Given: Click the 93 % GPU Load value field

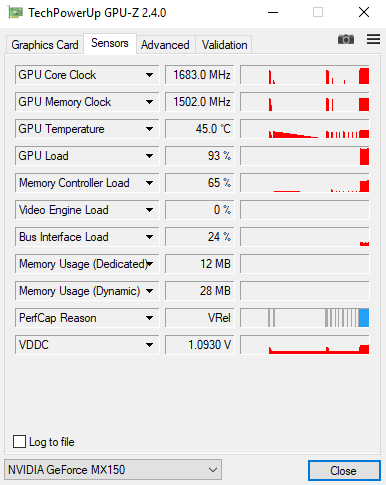Looking at the screenshot, I should point(200,156).
